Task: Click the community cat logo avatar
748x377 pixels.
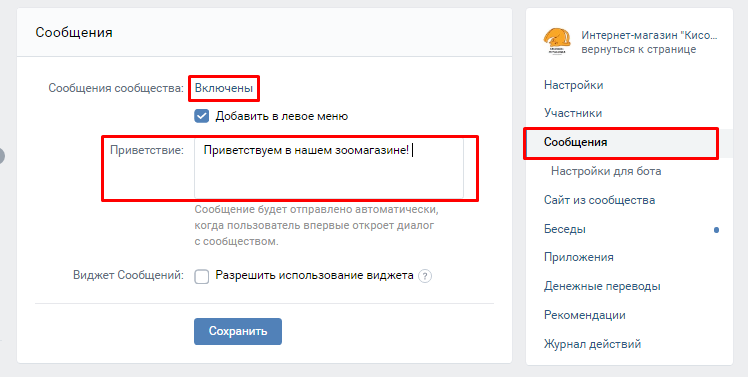Action: point(557,42)
